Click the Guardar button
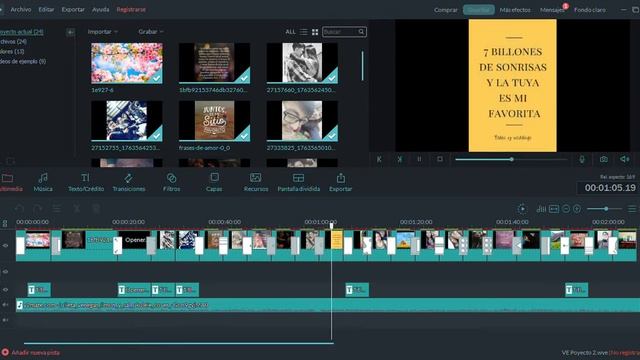 479,10
